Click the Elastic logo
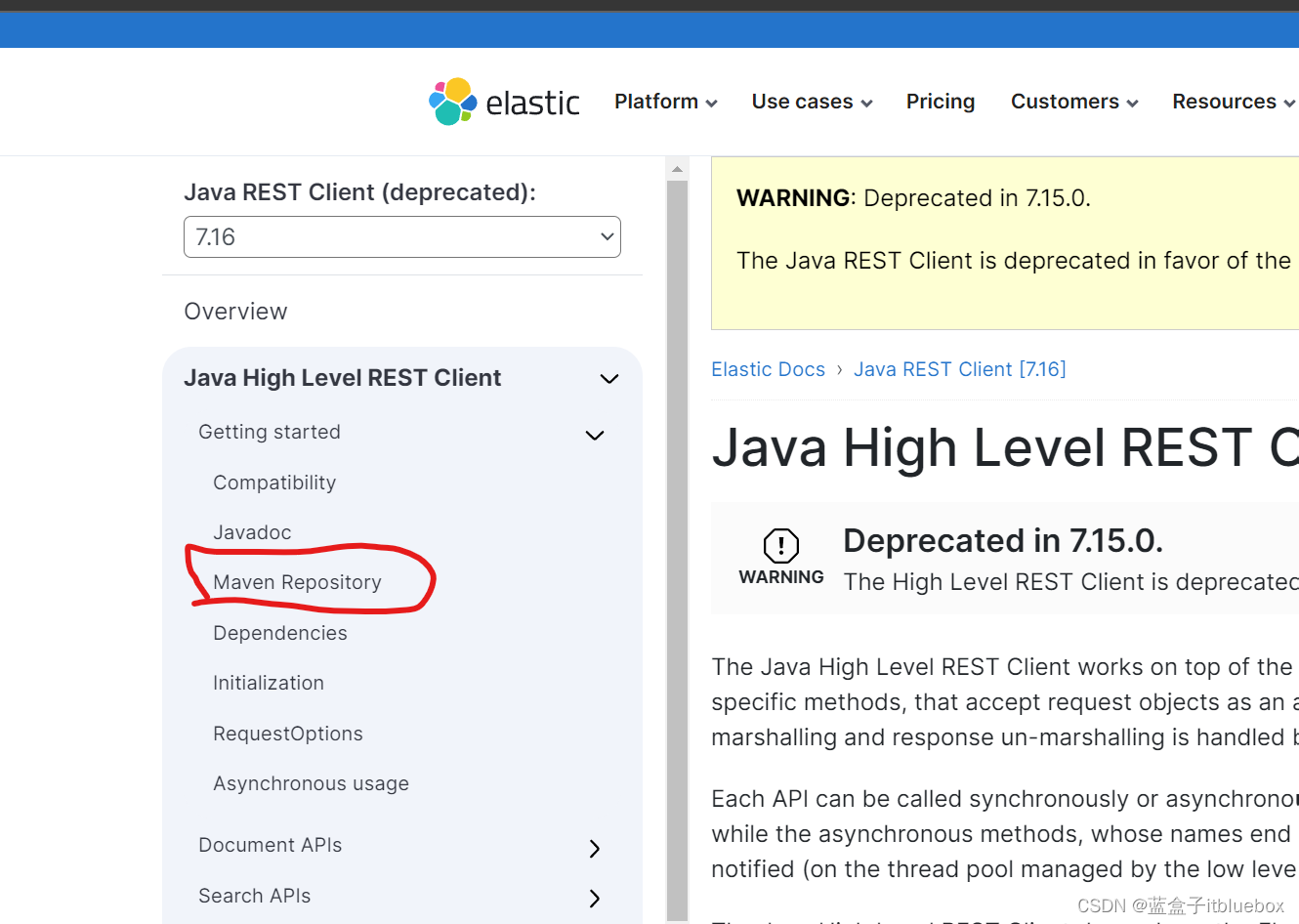 tap(504, 102)
